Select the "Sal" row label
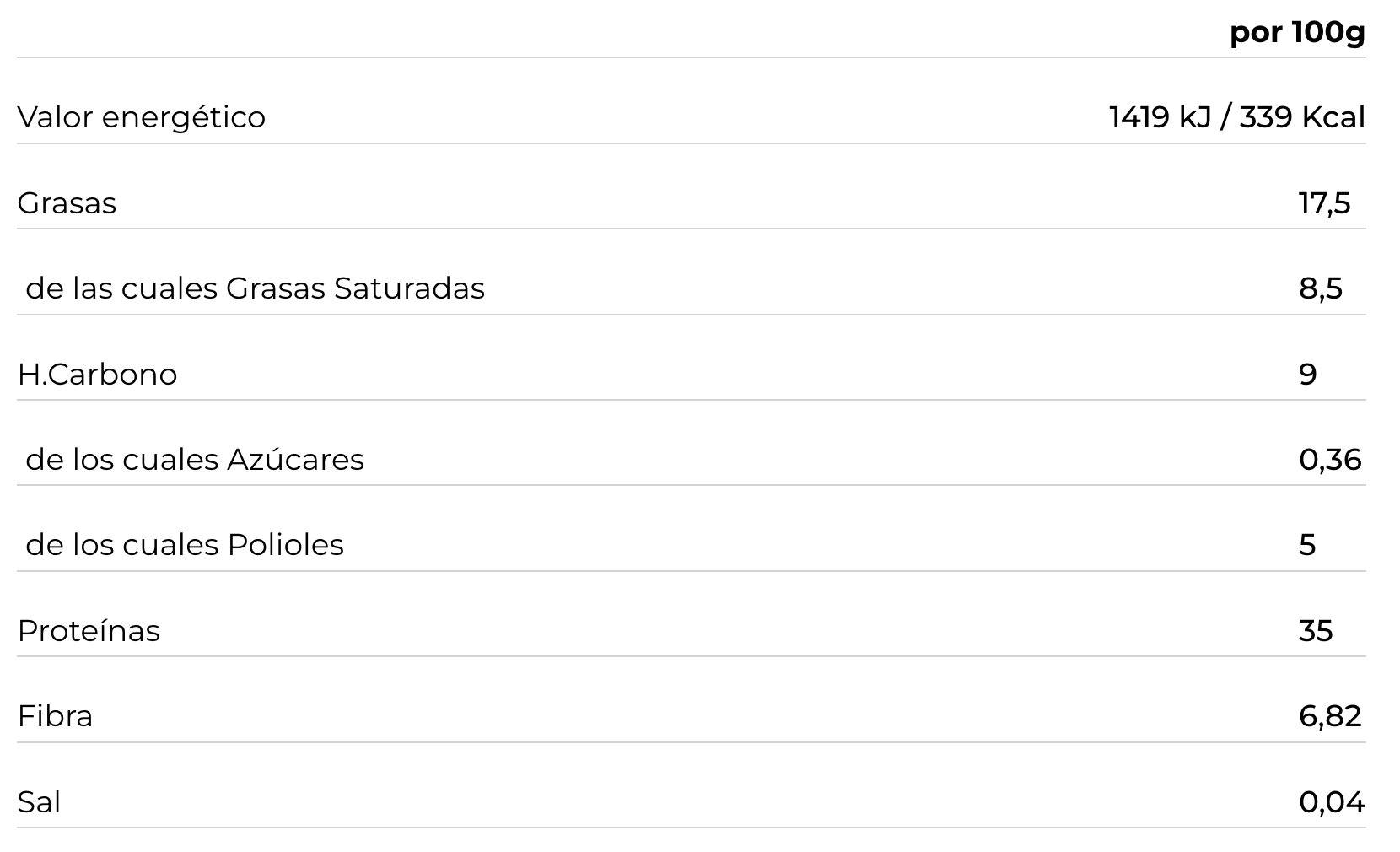Image resolution: width=1400 pixels, height=852 pixels. (x=39, y=802)
